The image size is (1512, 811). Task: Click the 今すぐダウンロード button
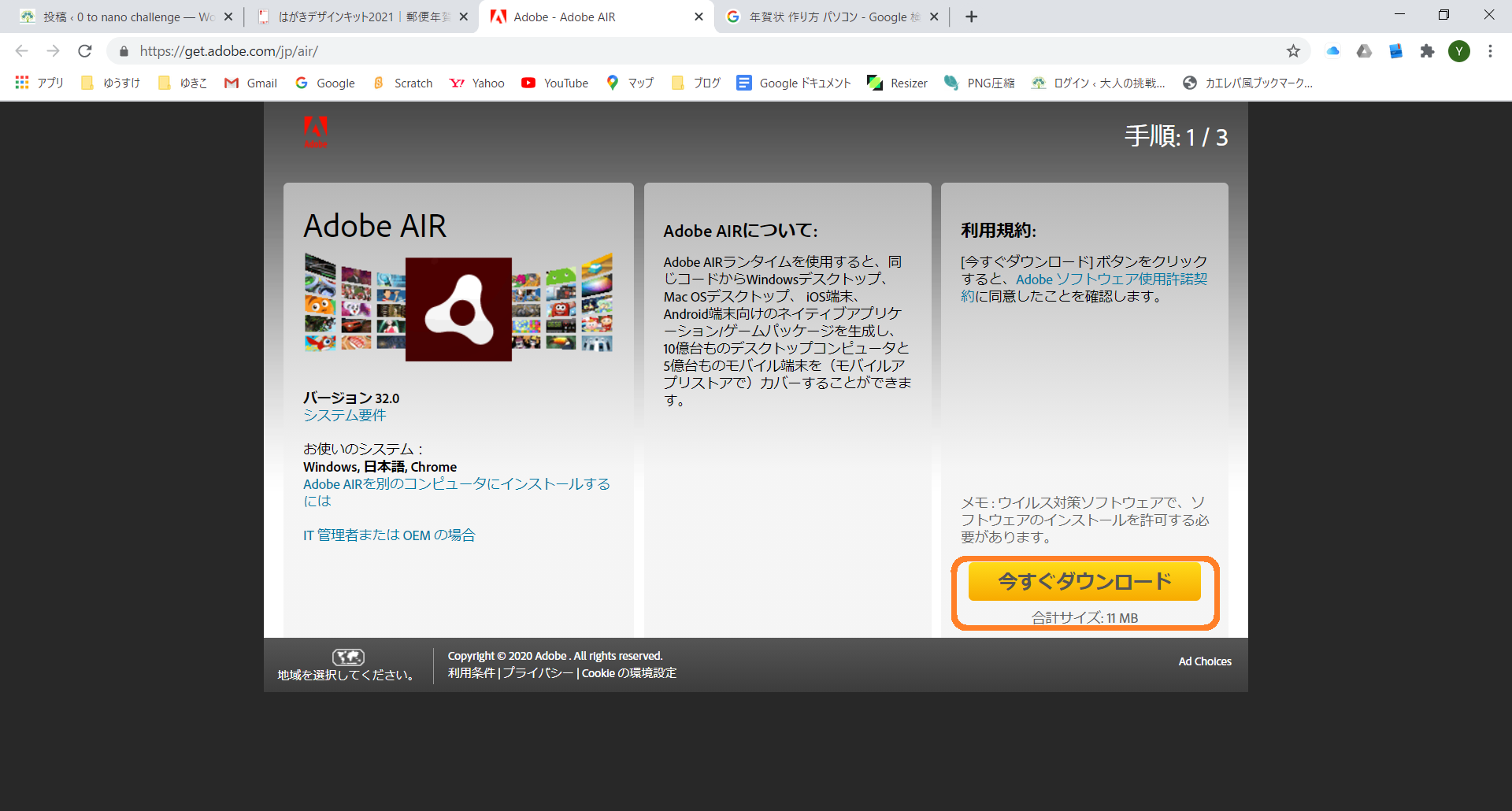pos(1084,581)
